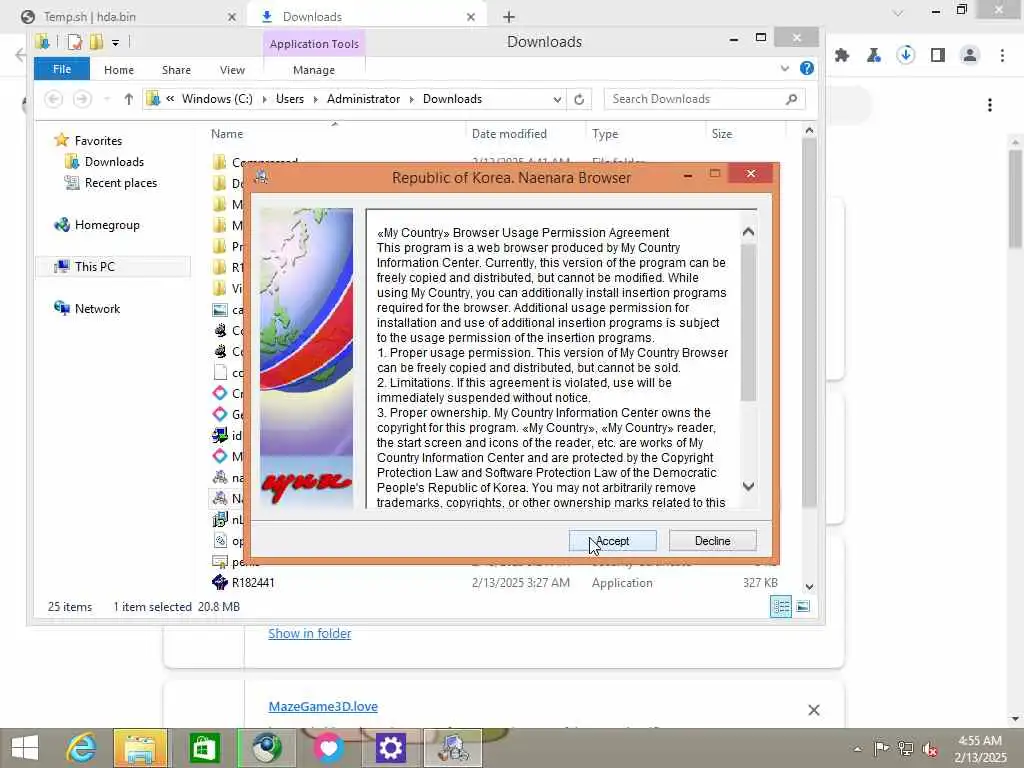Open Homegroup in navigation pane
The width and height of the screenshot is (1024, 768).
pos(106,225)
